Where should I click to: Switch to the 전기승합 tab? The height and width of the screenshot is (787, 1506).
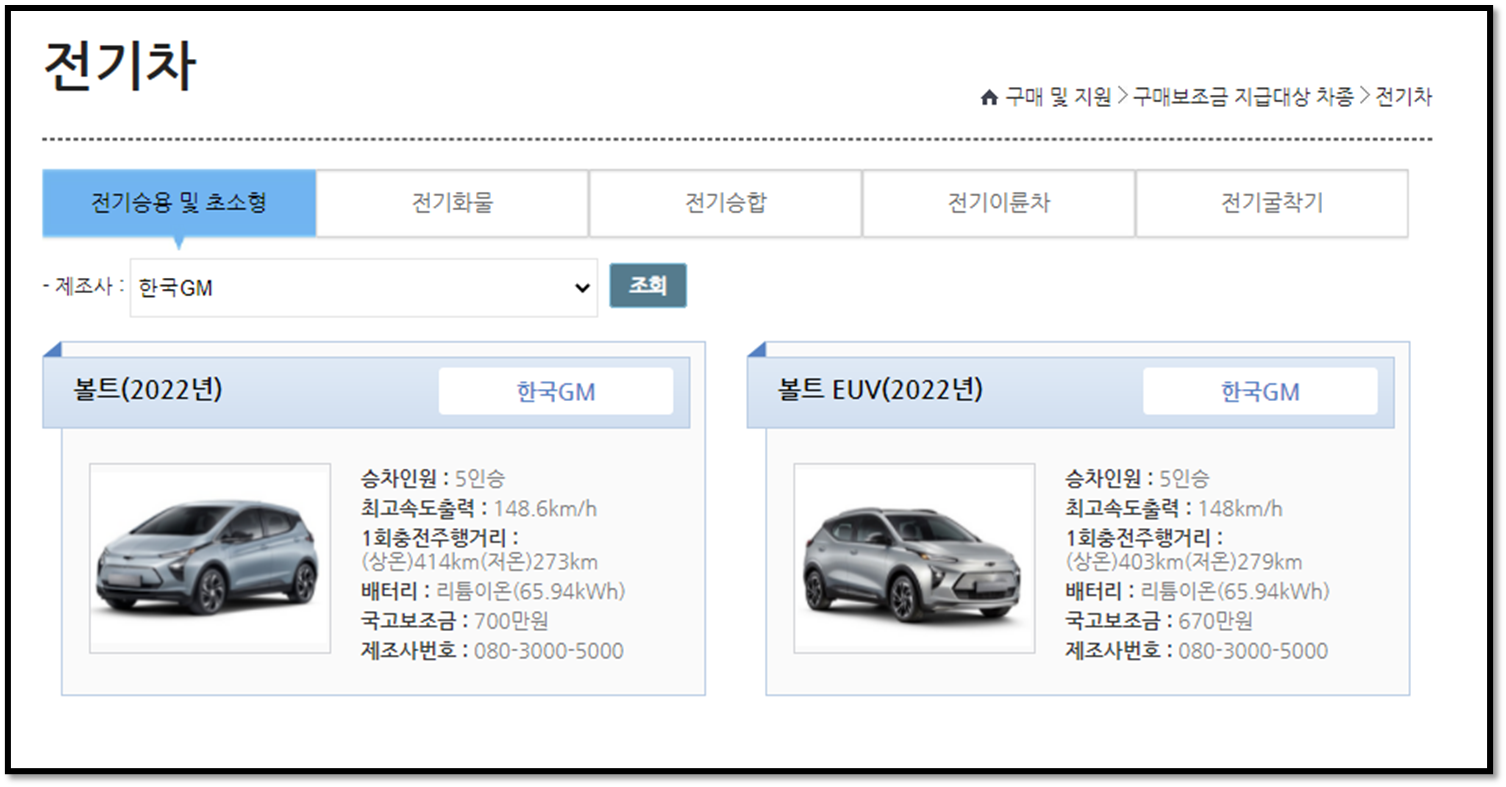725,203
